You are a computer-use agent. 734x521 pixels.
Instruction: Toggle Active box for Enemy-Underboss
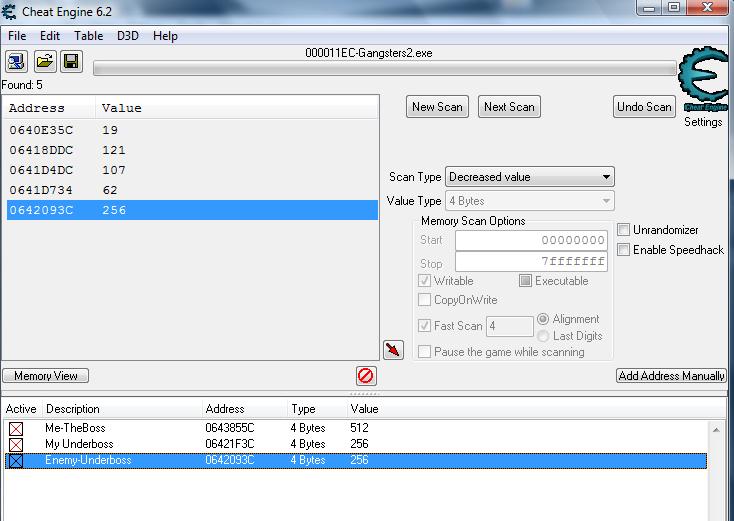tap(16, 461)
